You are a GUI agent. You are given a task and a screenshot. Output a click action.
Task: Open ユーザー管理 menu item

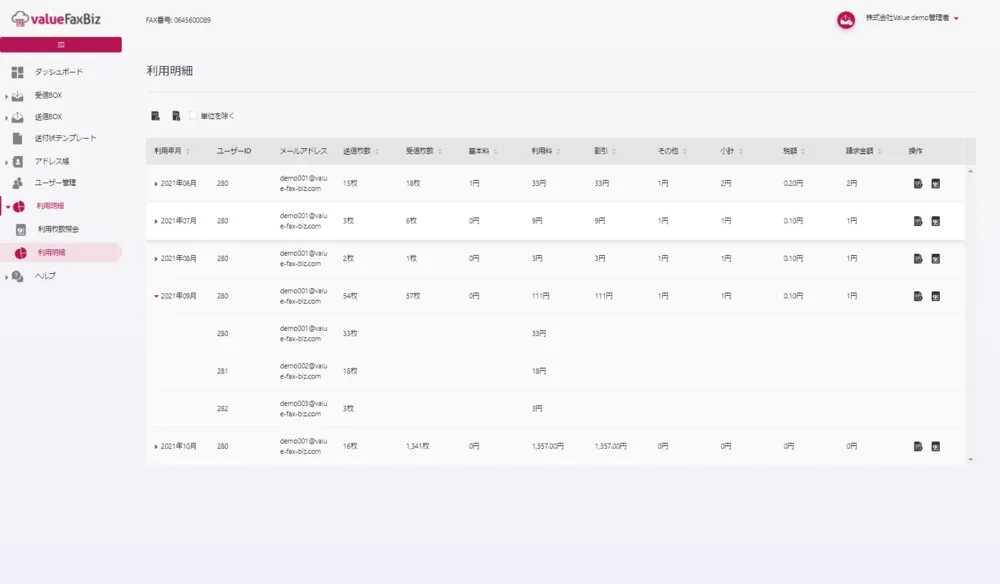point(55,183)
